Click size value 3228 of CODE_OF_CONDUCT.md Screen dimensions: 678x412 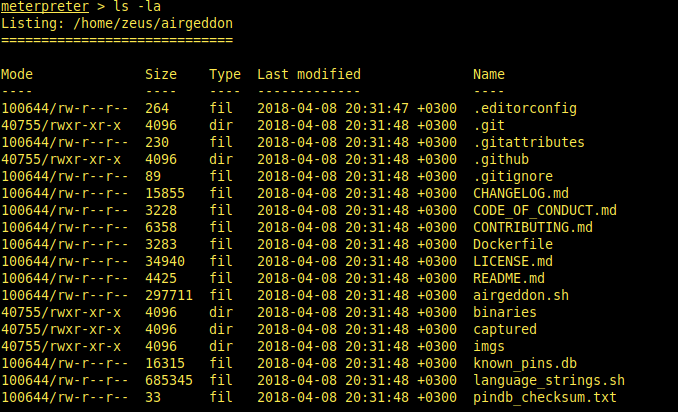pyautogui.click(x=161, y=211)
